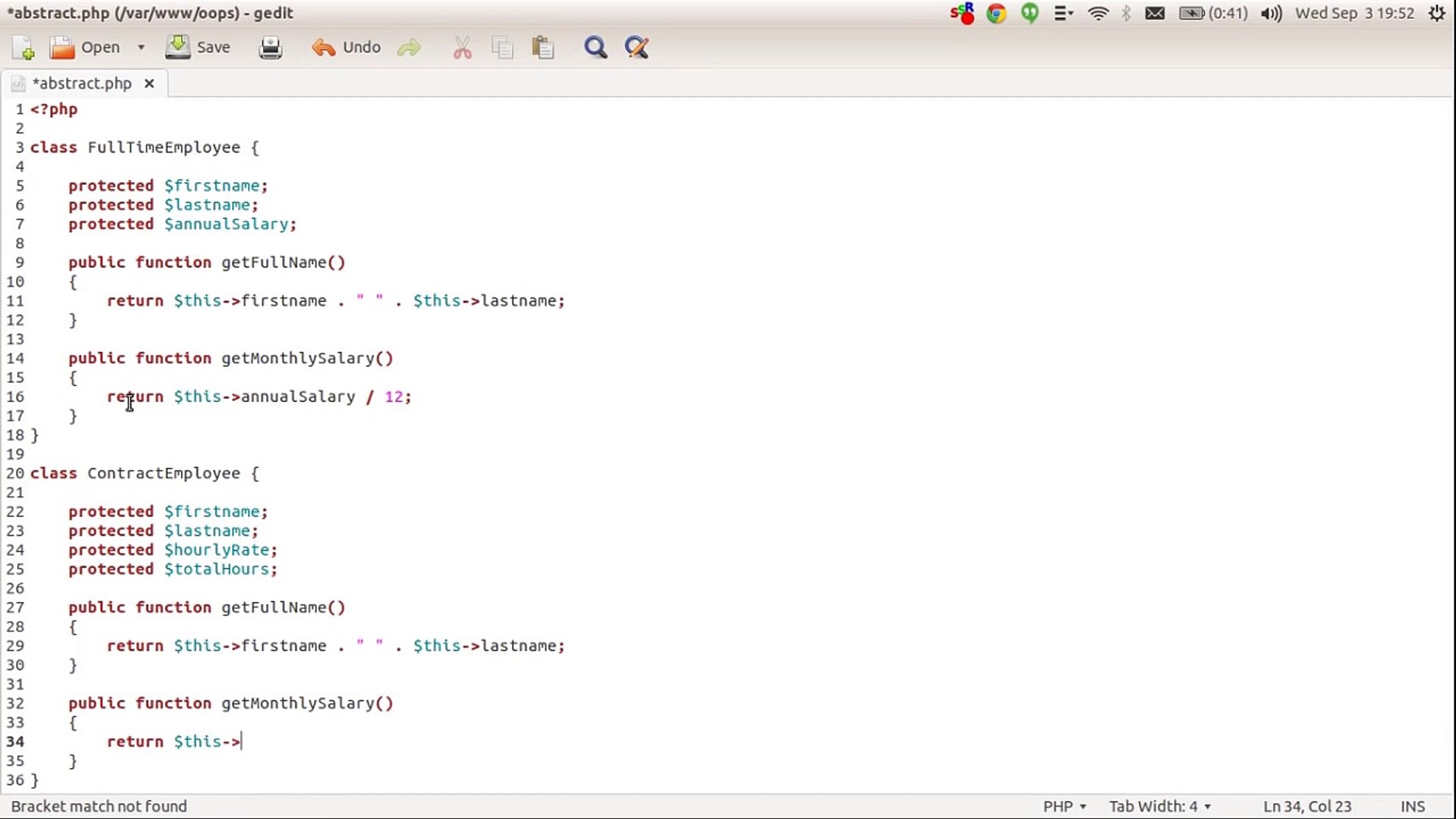Click the Copy icon
The height and width of the screenshot is (819, 1456).
click(502, 48)
